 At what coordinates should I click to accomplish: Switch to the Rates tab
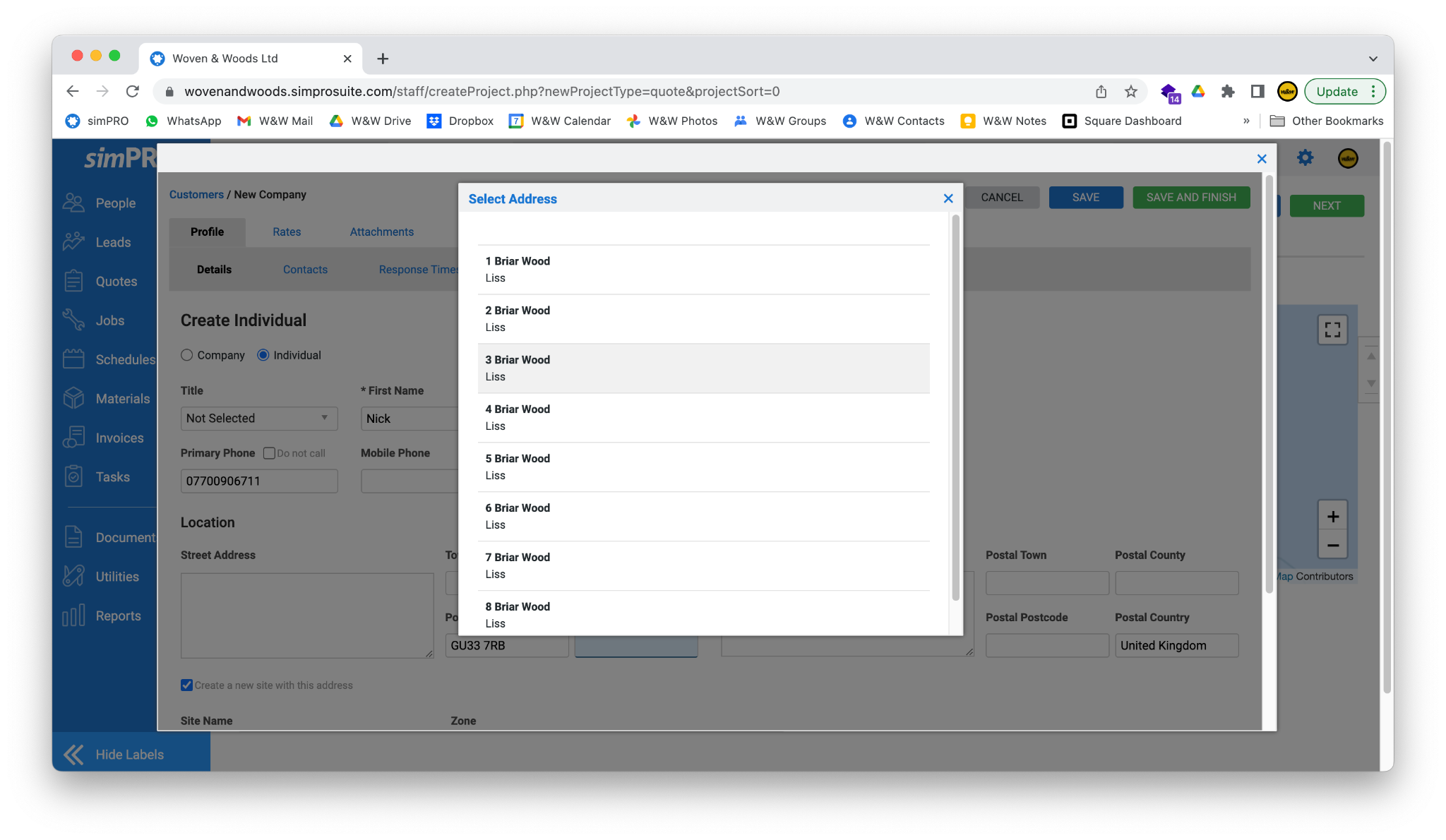[x=287, y=232]
